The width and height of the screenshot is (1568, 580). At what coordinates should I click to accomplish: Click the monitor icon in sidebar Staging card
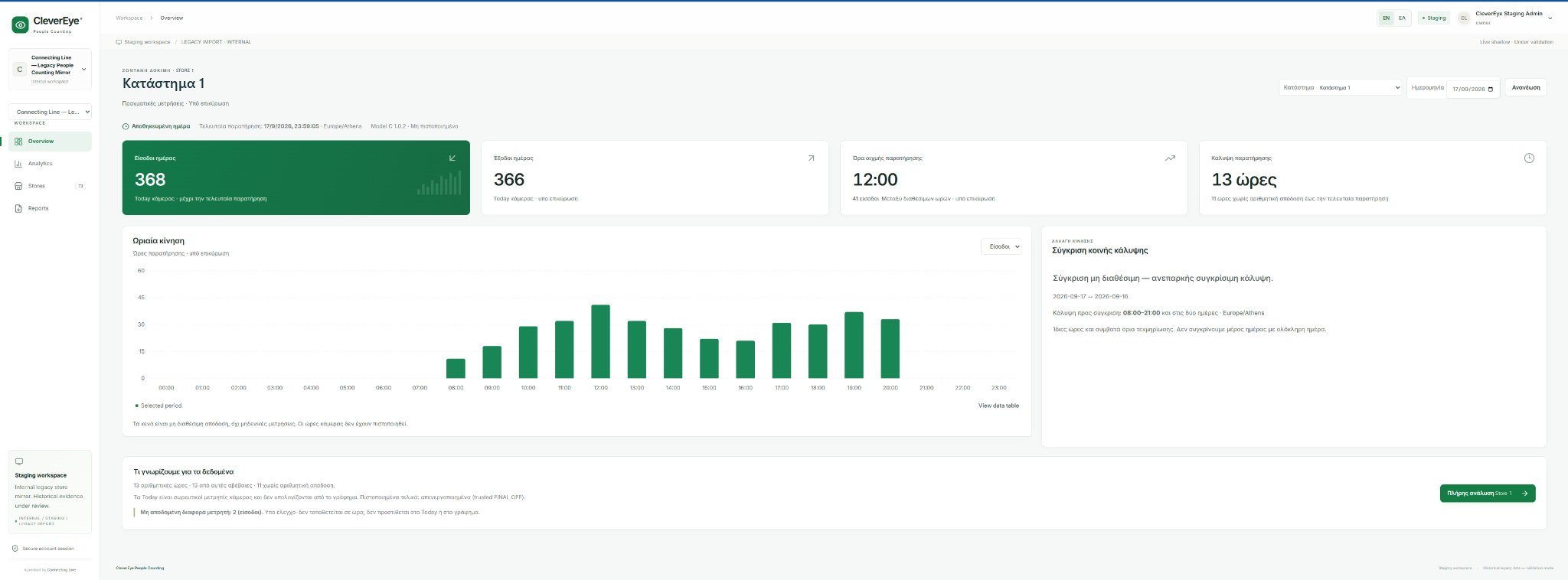pos(19,461)
